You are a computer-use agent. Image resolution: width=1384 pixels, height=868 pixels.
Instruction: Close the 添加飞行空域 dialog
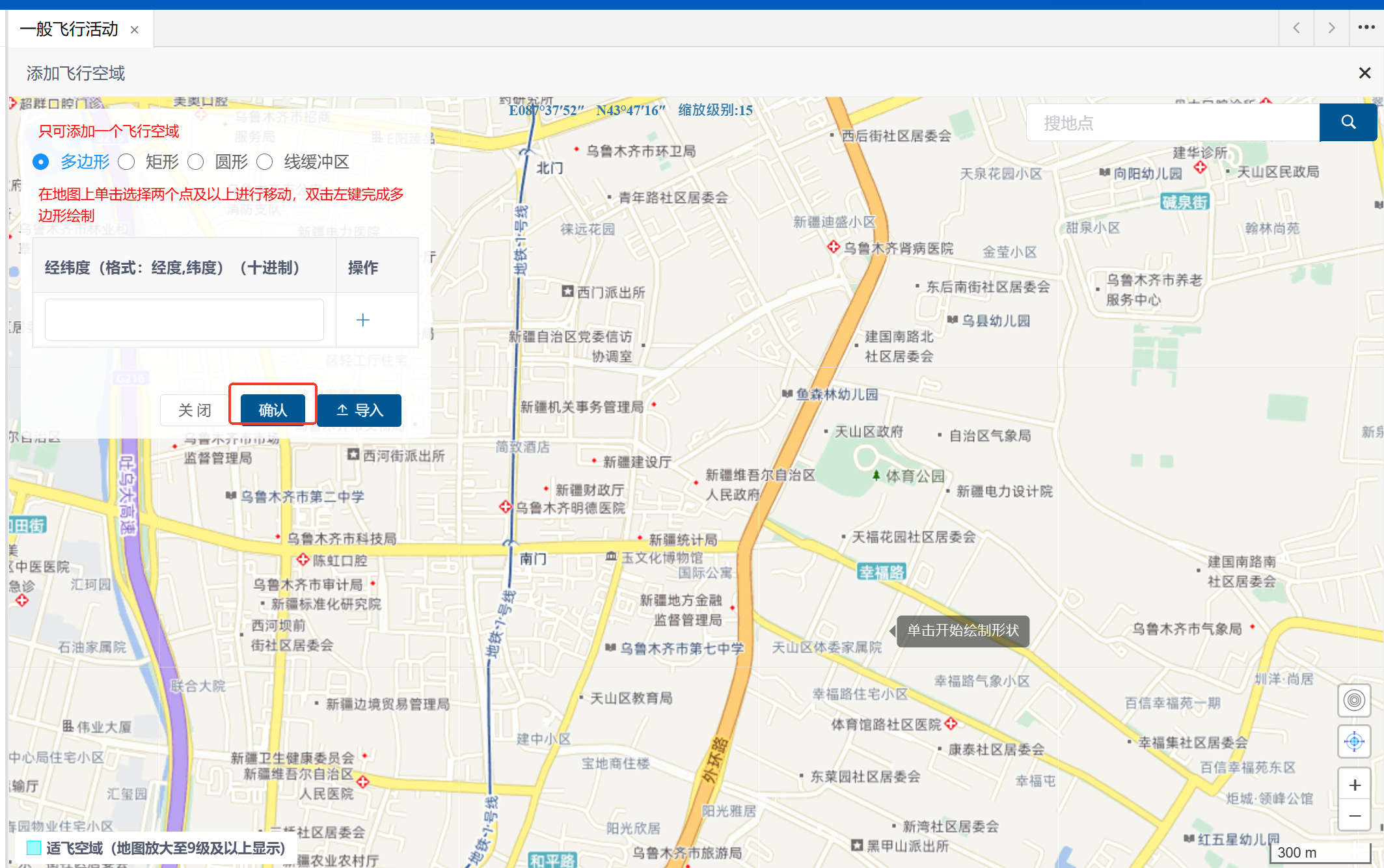(1364, 73)
